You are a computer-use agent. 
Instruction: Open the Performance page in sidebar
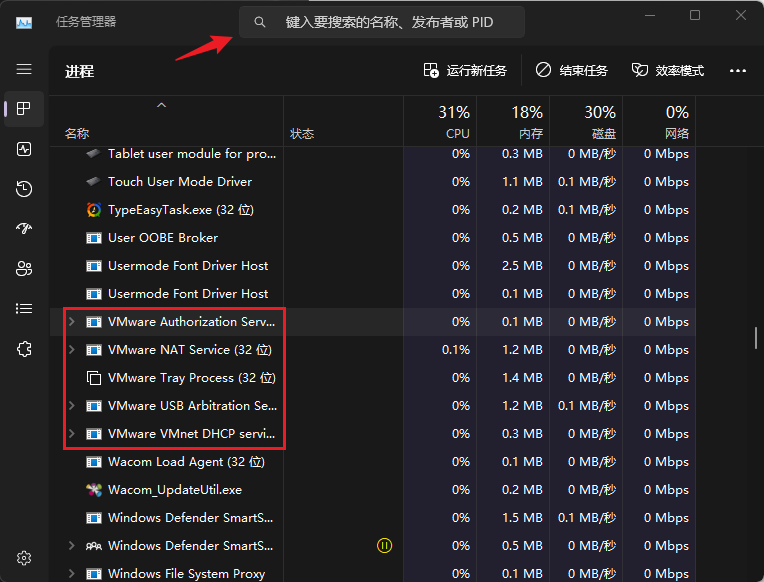coord(24,149)
